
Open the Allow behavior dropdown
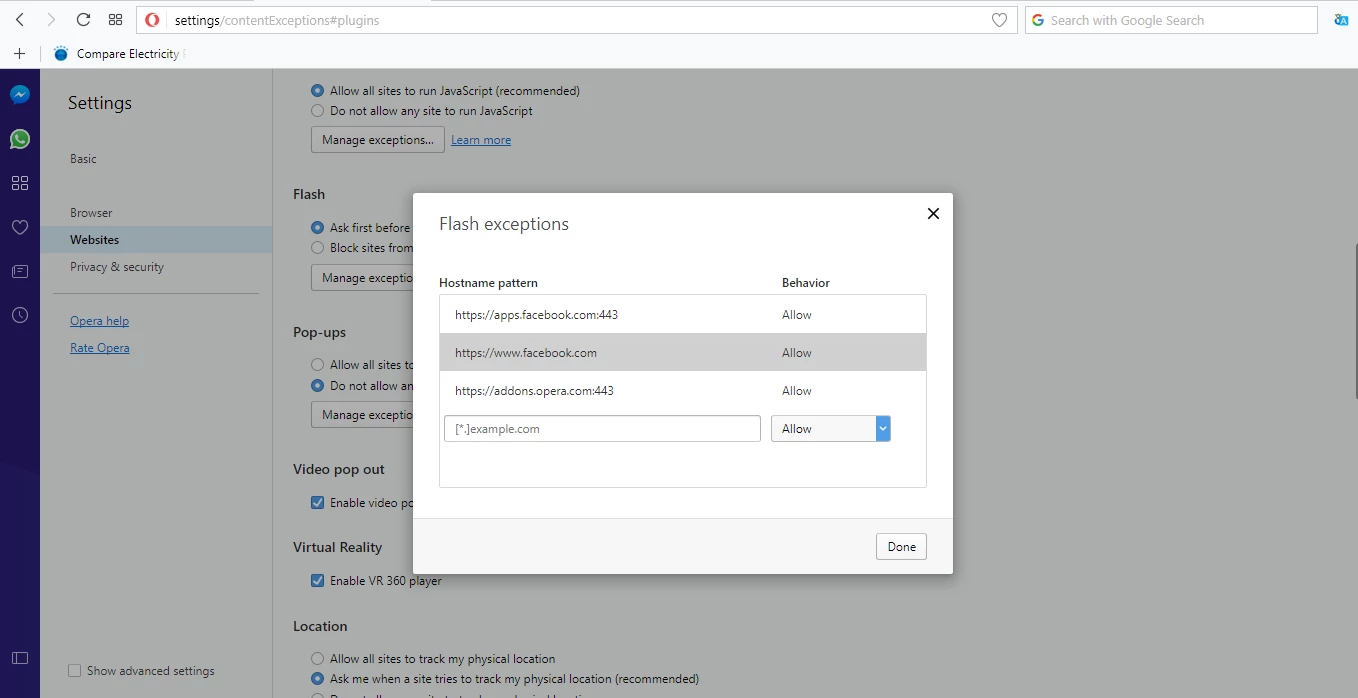831,429
